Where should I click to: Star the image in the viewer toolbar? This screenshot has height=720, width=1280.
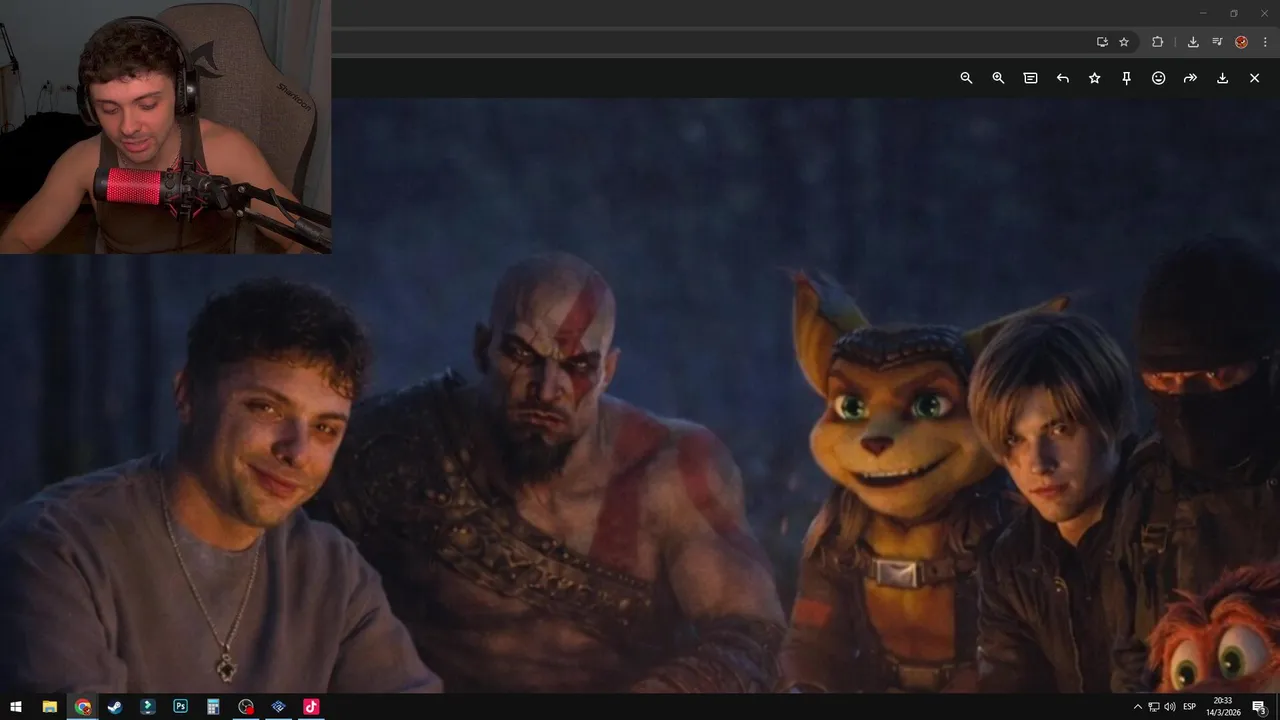pyautogui.click(x=1094, y=78)
